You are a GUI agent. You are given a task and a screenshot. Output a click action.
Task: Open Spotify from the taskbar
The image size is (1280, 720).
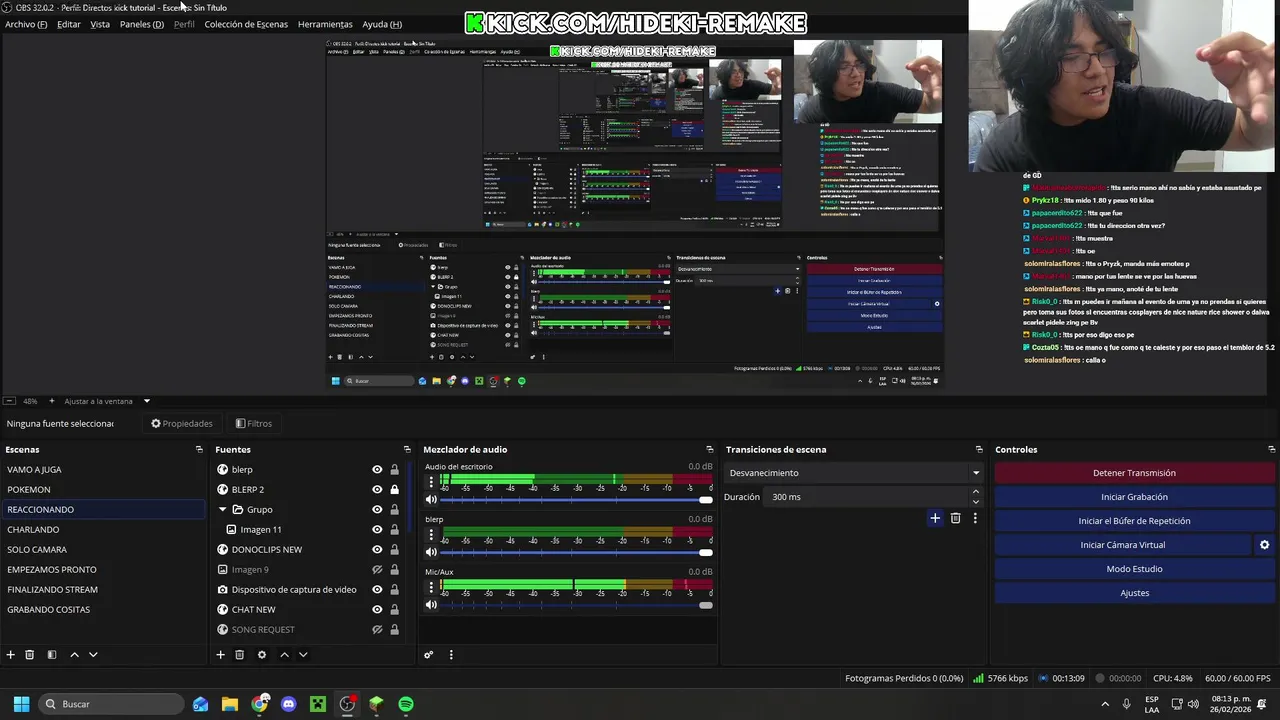[x=406, y=704]
